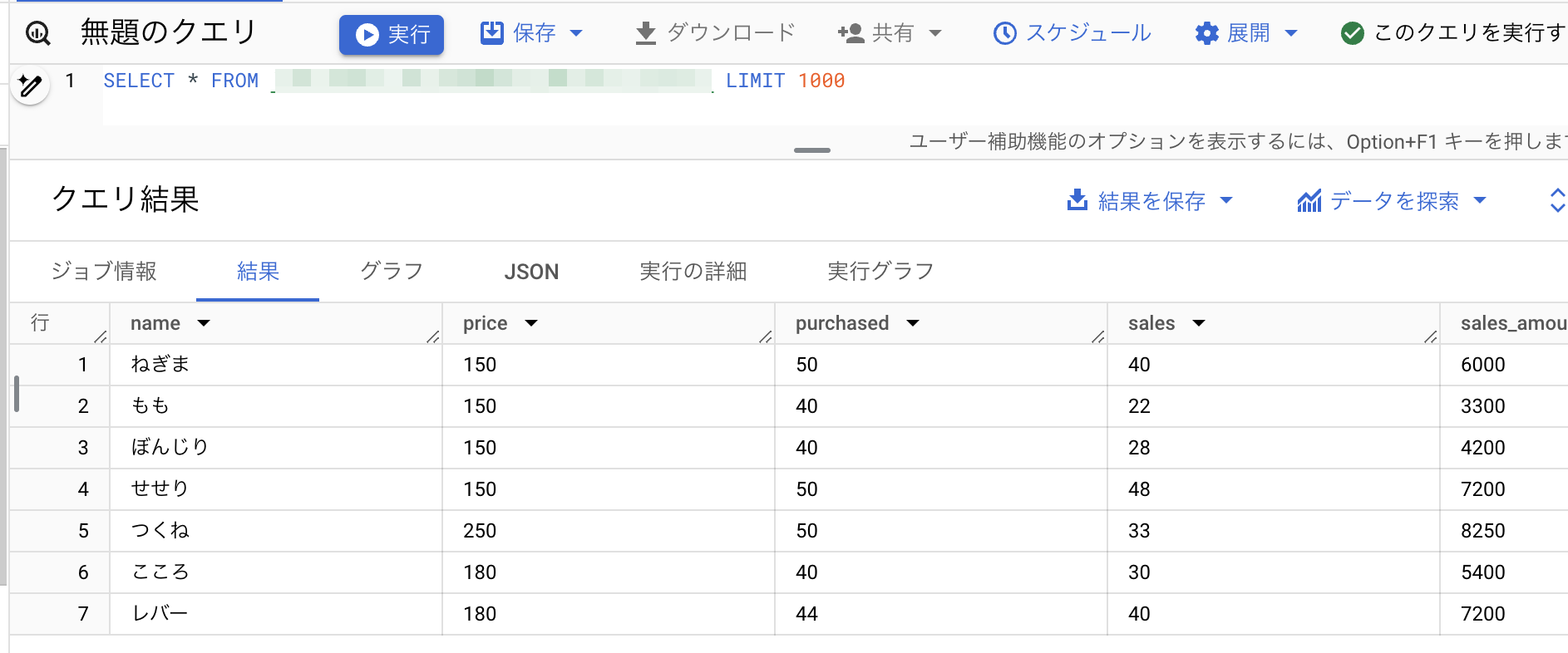Switch to the JSON tab
This screenshot has height=653, width=1568.
click(x=531, y=272)
